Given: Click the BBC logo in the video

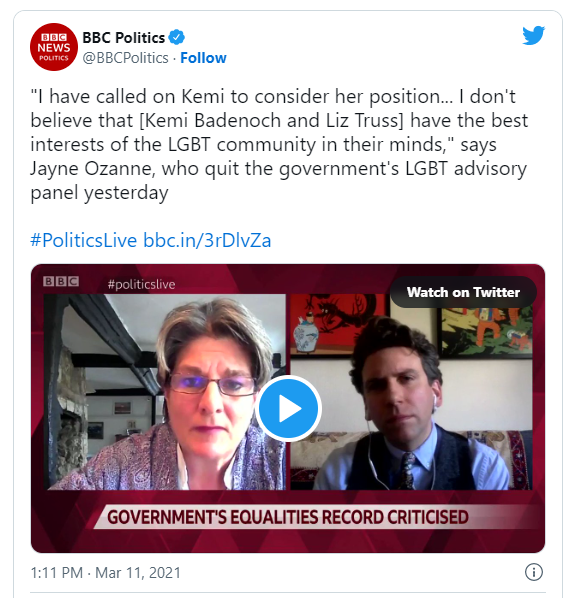Looking at the screenshot, I should click(x=61, y=281).
